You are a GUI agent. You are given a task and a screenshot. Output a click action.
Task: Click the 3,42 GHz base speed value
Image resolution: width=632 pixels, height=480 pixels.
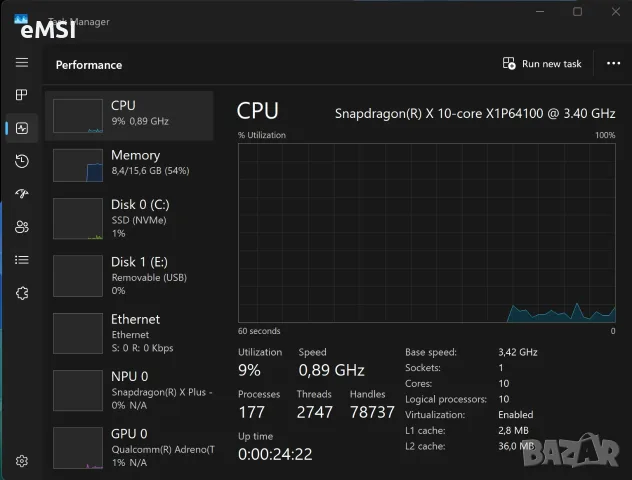pyautogui.click(x=518, y=352)
